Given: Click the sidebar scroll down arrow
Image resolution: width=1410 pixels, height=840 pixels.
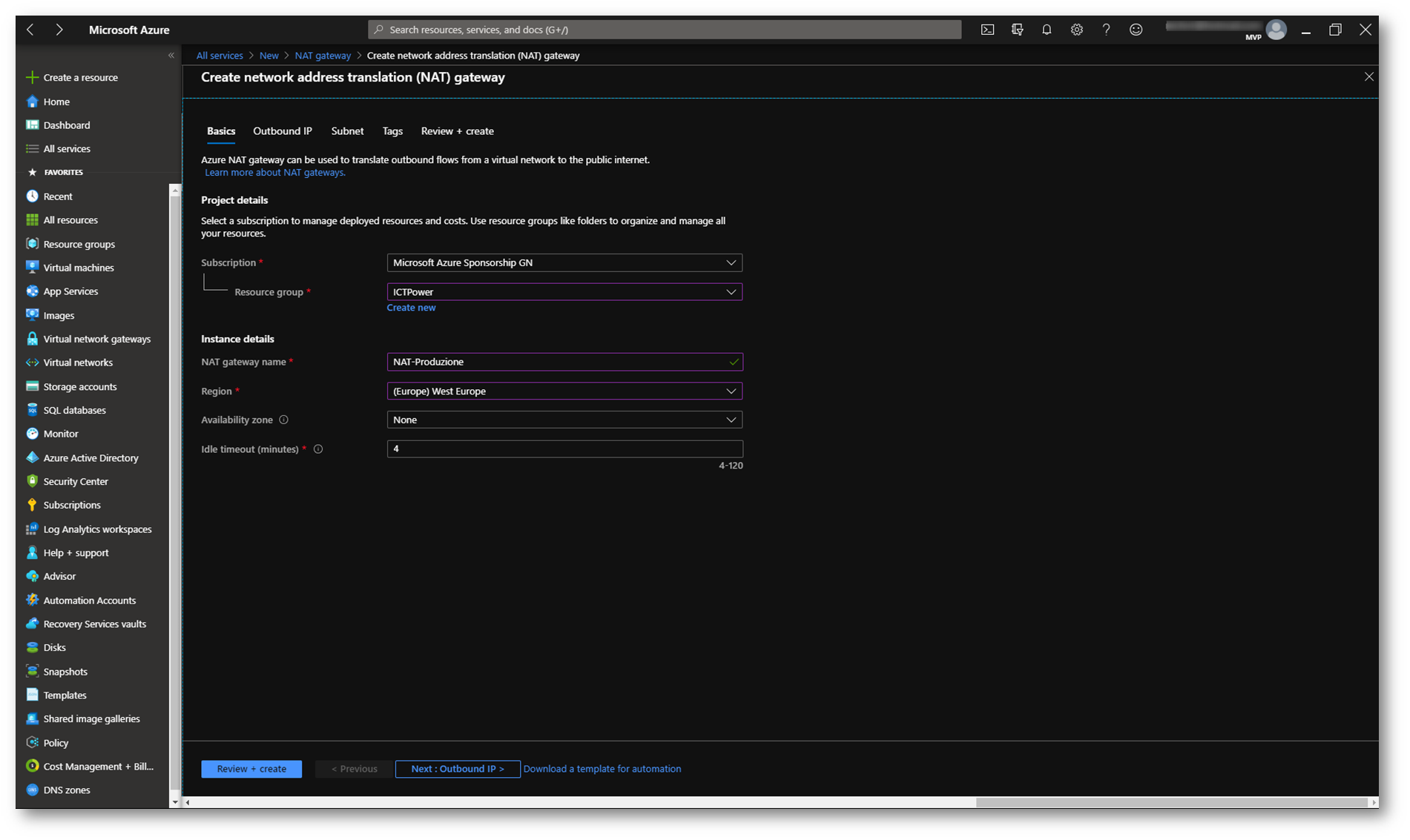Looking at the screenshot, I should pyautogui.click(x=175, y=802).
